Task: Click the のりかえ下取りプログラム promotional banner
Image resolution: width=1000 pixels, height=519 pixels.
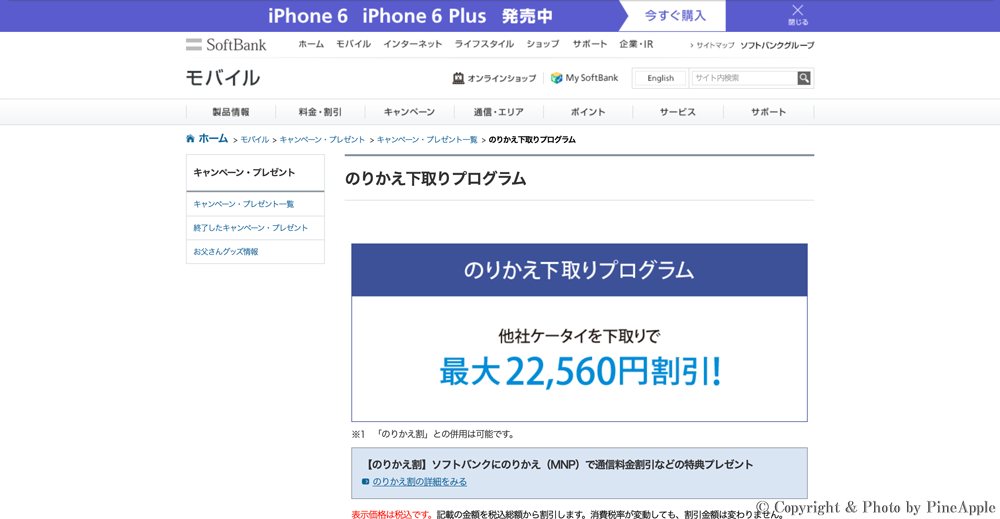Action: [579, 332]
